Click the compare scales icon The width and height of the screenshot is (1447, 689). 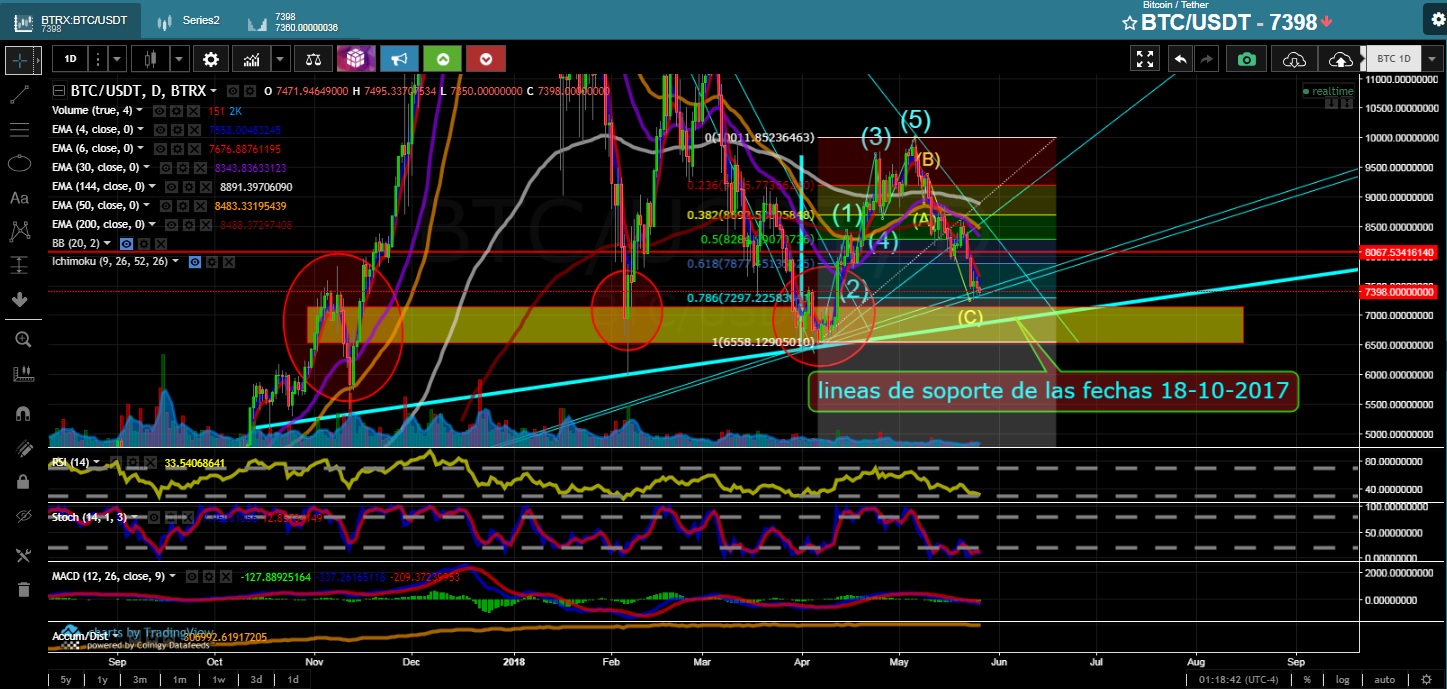coord(314,59)
